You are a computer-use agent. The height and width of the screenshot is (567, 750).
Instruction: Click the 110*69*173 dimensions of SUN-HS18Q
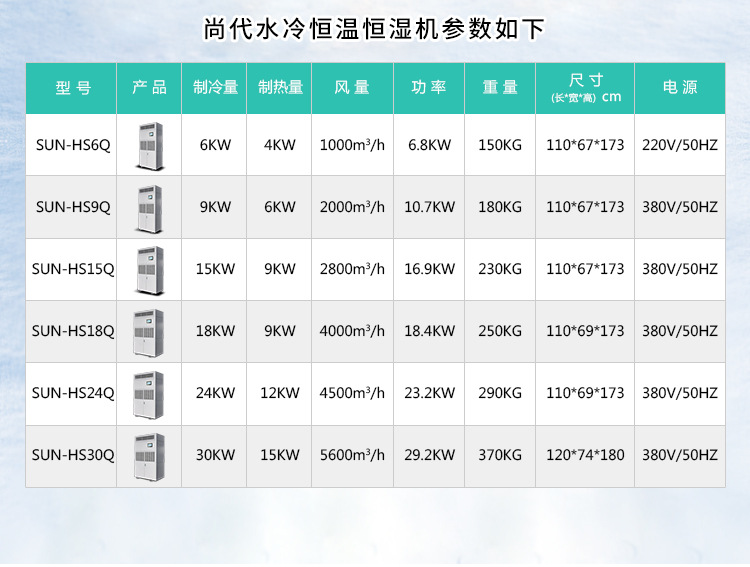click(585, 331)
